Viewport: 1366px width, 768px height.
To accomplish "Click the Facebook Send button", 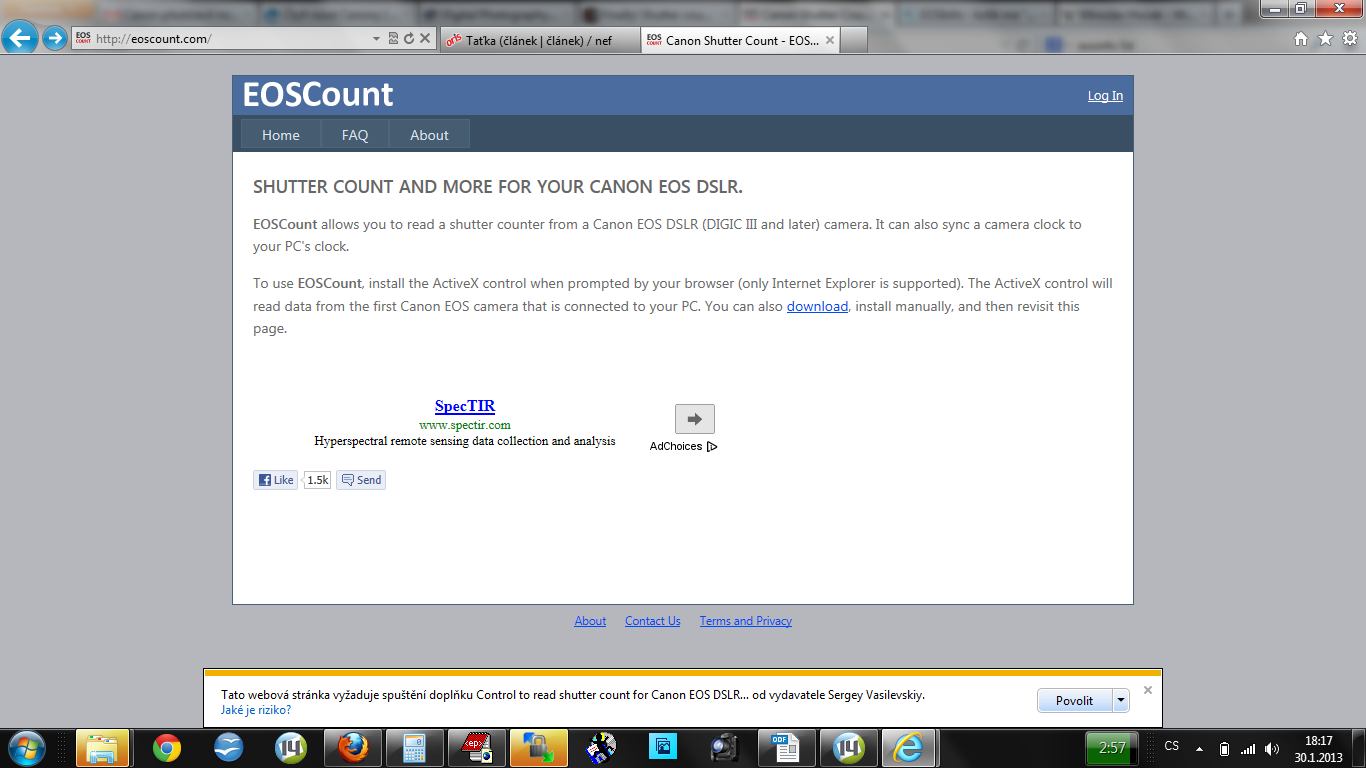I will (x=361, y=480).
